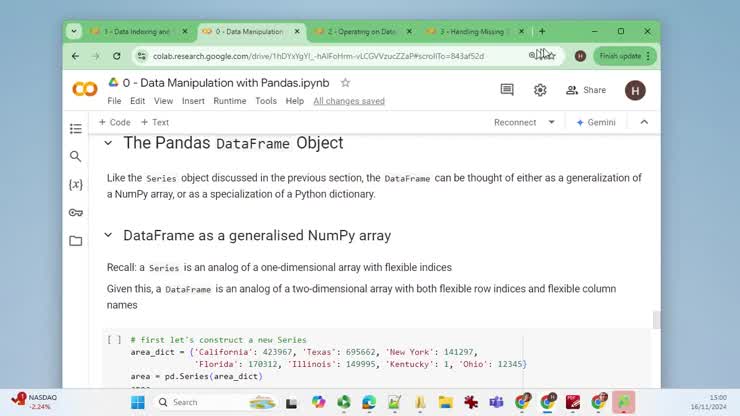The width and height of the screenshot is (740, 416).
Task: Collapse the Pandas DataFrame Object section
Action: (x=108, y=143)
